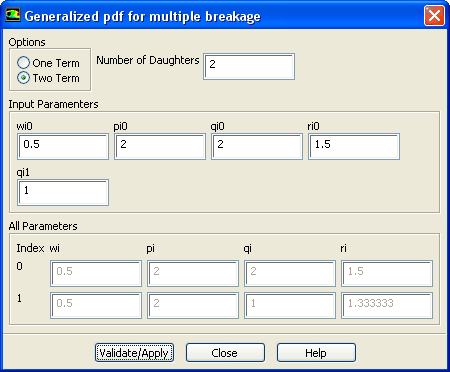Viewport: 450px width, 372px height.
Task: Click the 'Index' column header
Action: tap(30, 248)
